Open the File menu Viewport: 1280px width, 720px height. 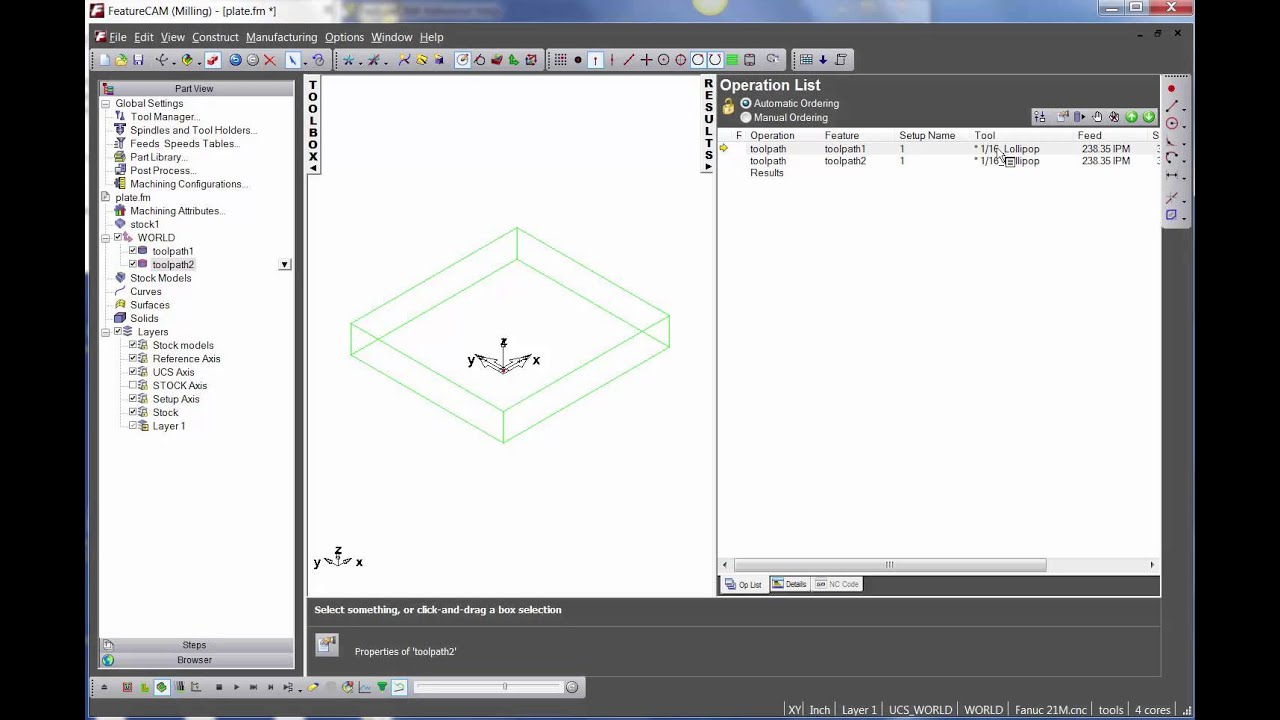(x=118, y=37)
